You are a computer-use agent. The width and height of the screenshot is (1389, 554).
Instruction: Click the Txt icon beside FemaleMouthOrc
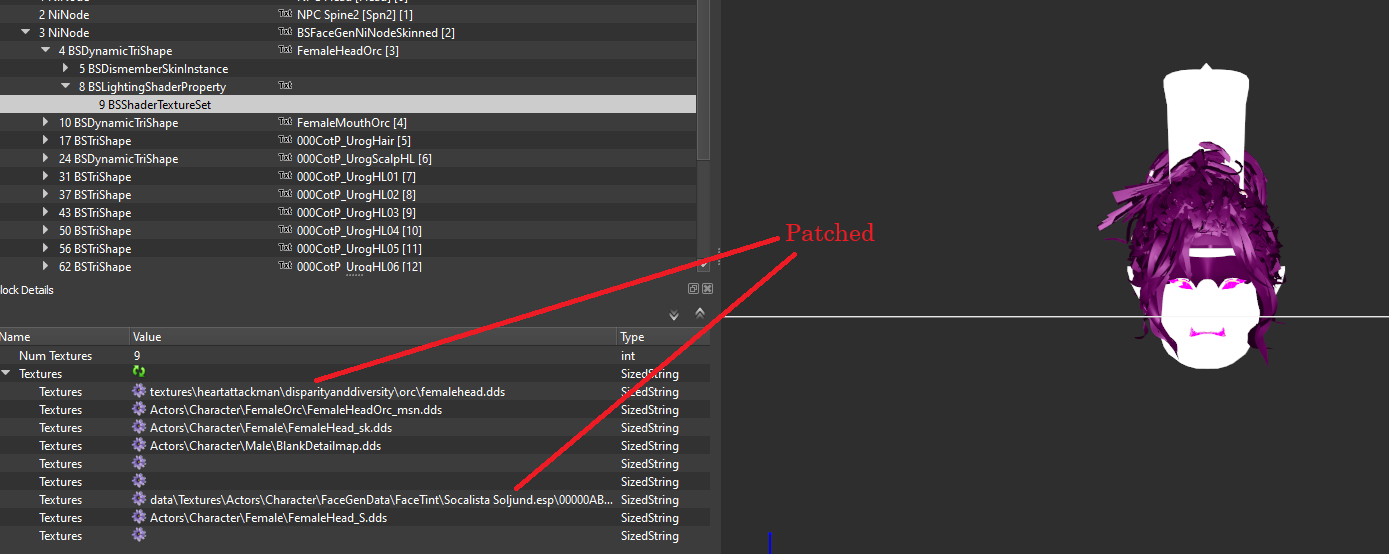285,123
